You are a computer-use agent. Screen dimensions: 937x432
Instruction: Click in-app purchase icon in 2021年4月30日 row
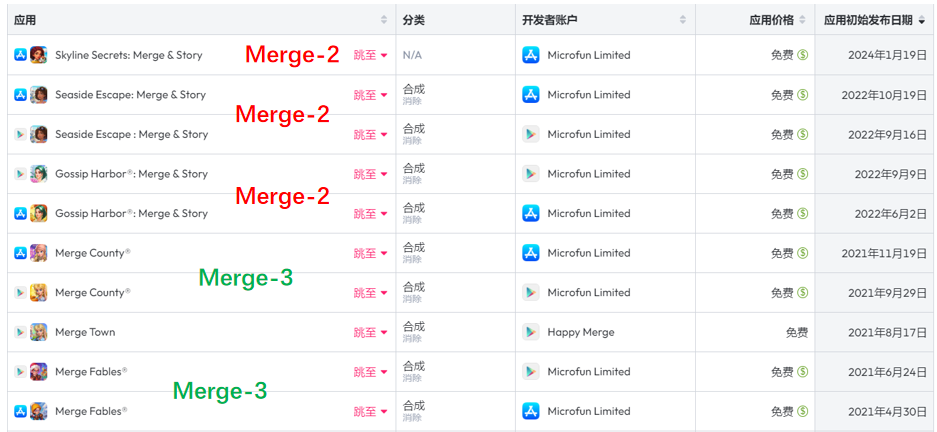coord(803,411)
